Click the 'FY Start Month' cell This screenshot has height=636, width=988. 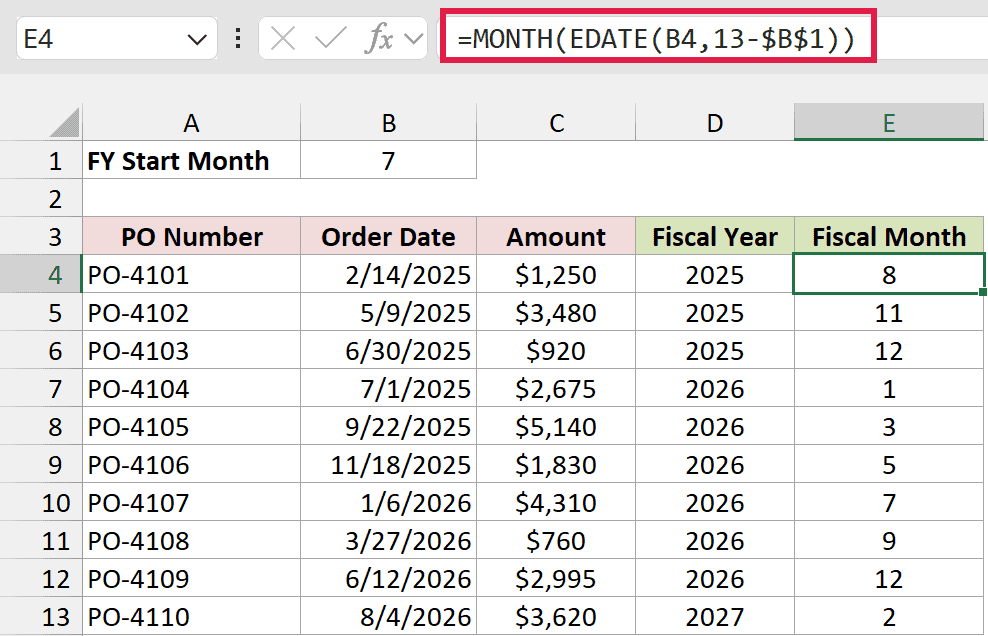pos(192,161)
